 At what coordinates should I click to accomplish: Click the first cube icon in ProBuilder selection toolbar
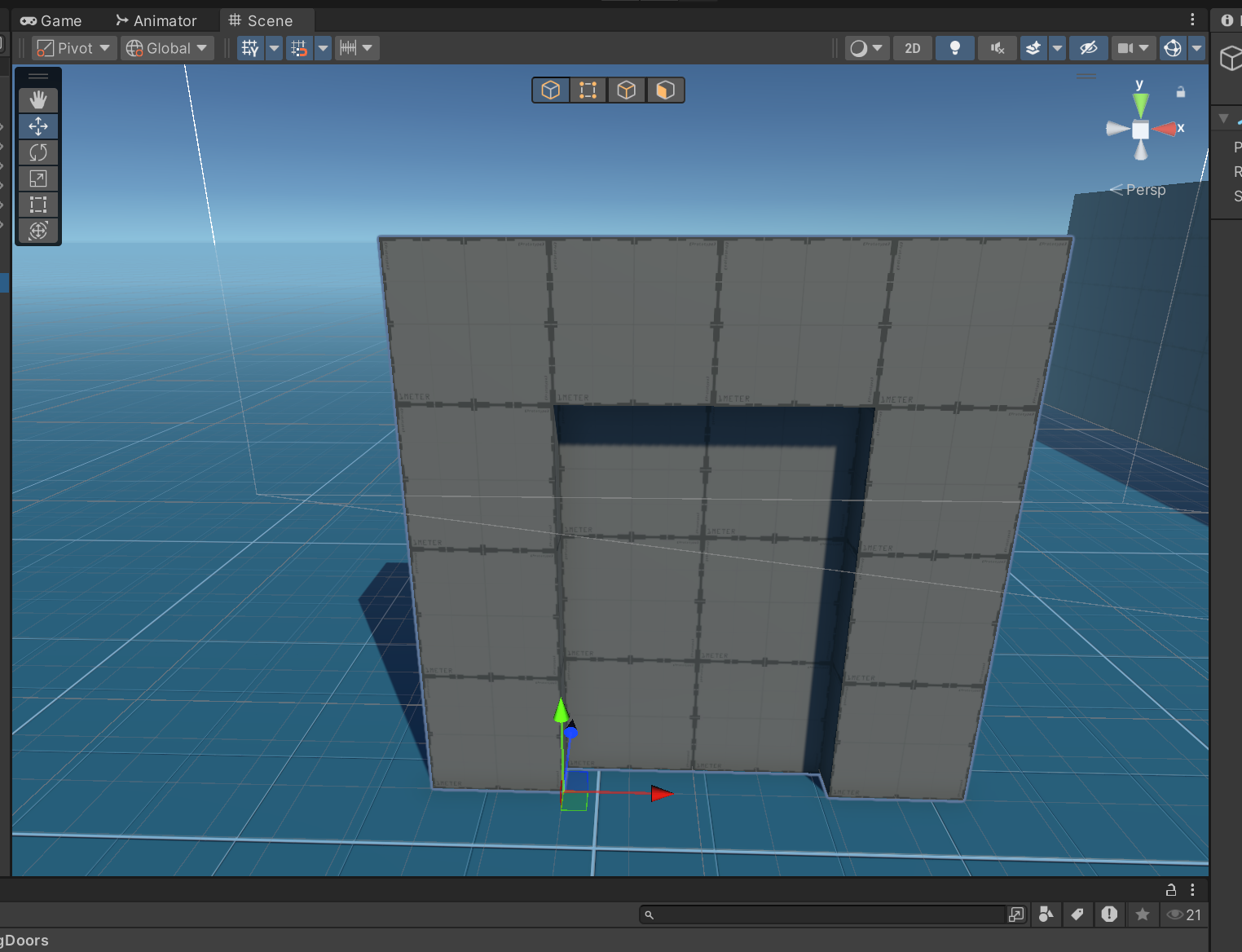551,90
